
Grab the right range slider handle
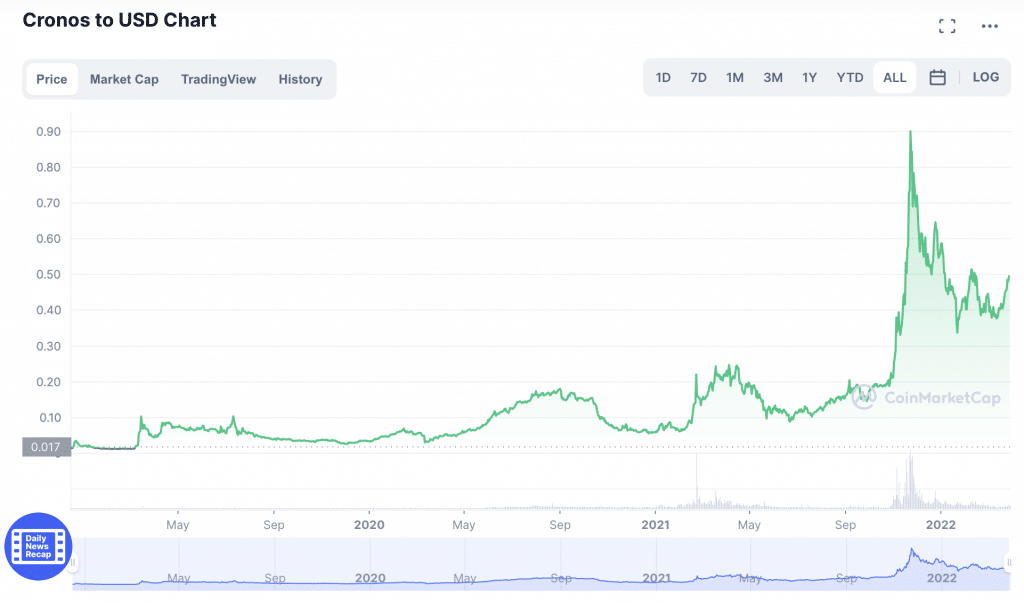(x=1008, y=562)
